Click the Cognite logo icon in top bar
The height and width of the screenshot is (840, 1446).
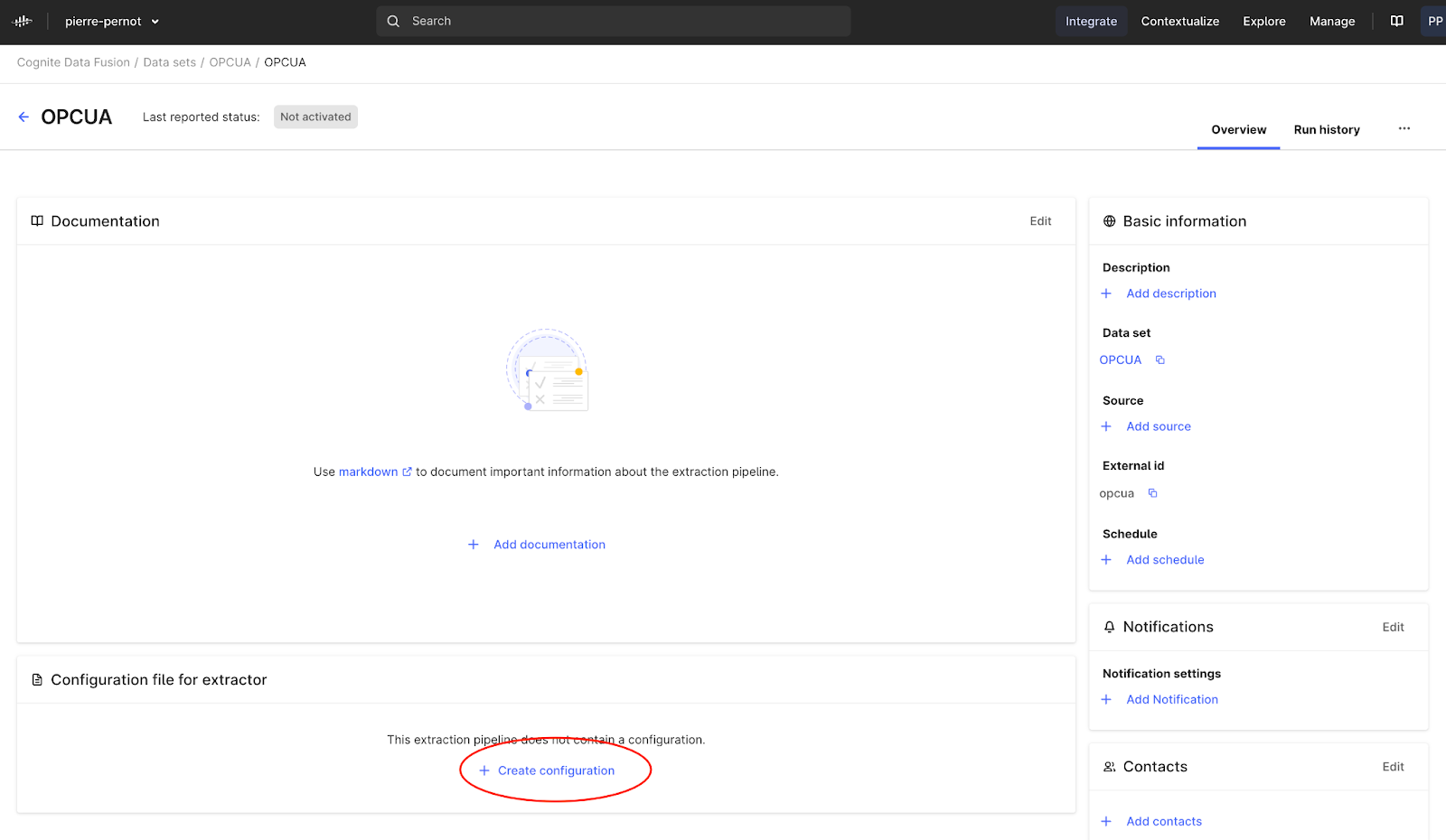point(23,21)
